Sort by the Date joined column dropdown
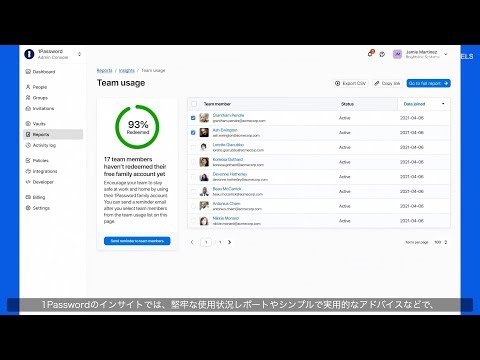This screenshot has height=360, width=480. click(443, 104)
